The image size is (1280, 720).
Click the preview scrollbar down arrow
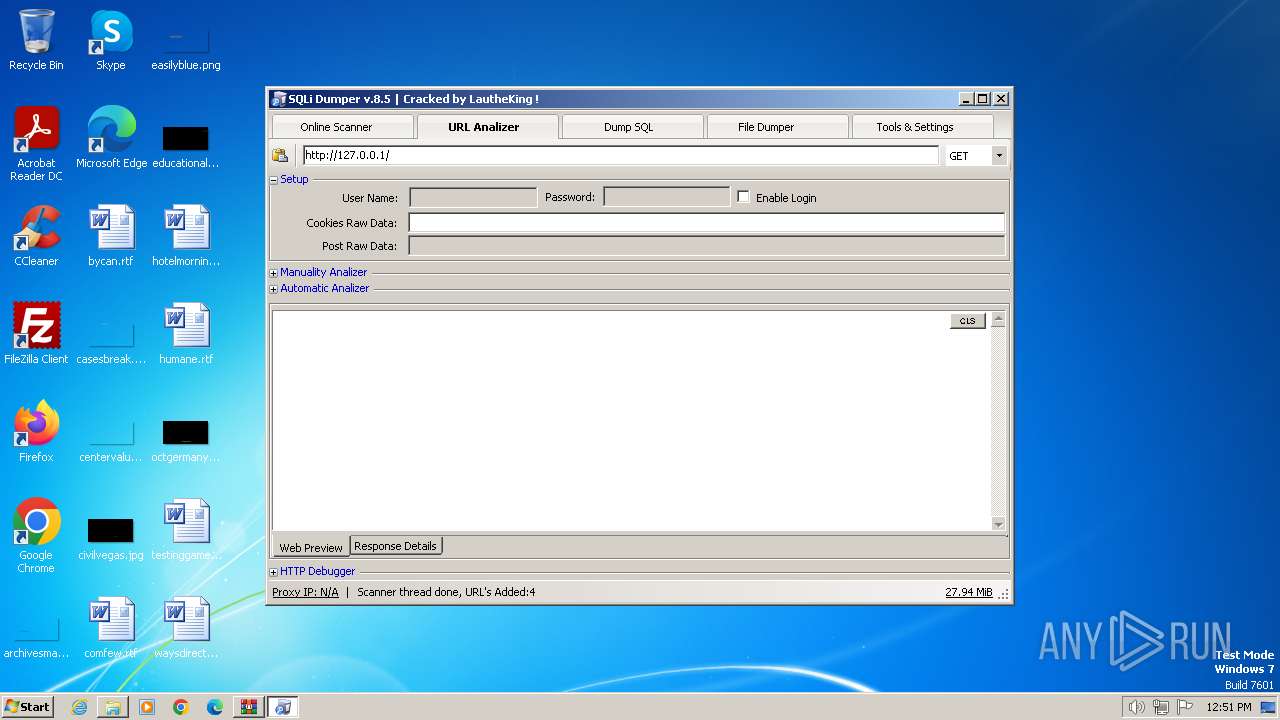(998, 524)
